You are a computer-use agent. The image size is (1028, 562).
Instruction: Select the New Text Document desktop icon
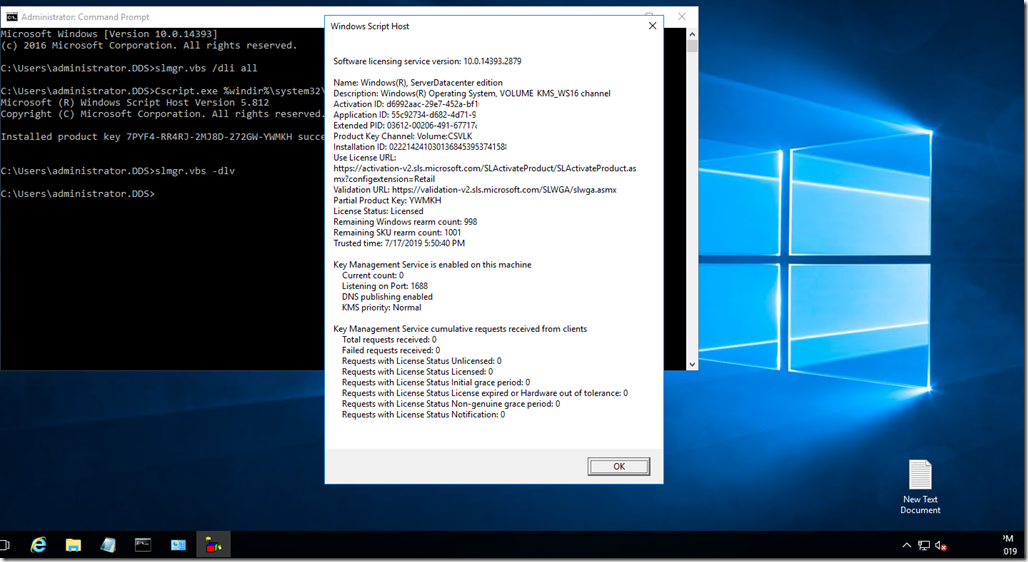click(919, 487)
